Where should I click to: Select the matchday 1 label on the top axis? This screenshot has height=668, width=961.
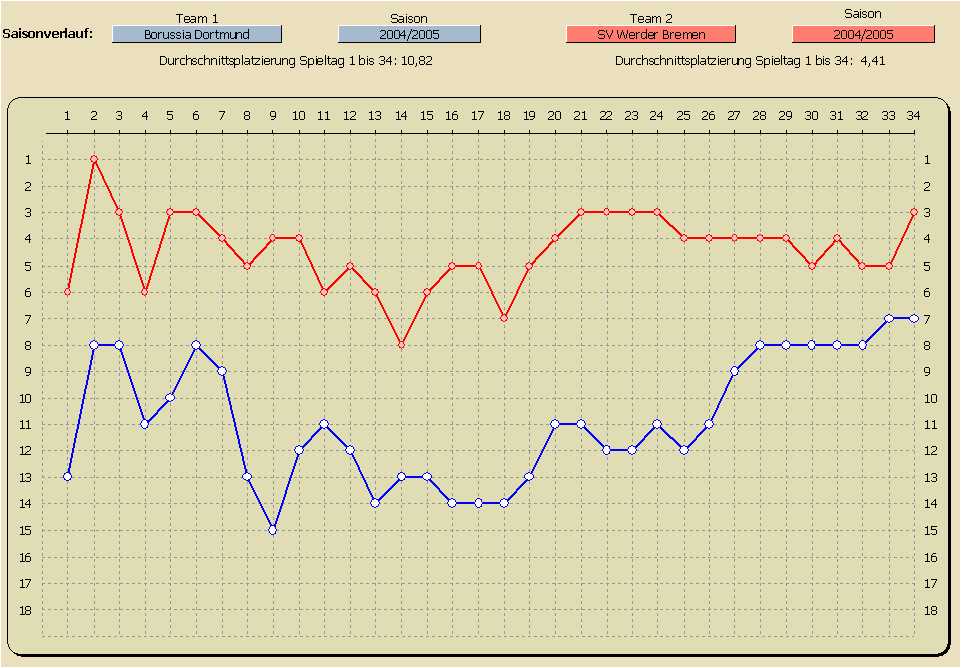tap(67, 115)
